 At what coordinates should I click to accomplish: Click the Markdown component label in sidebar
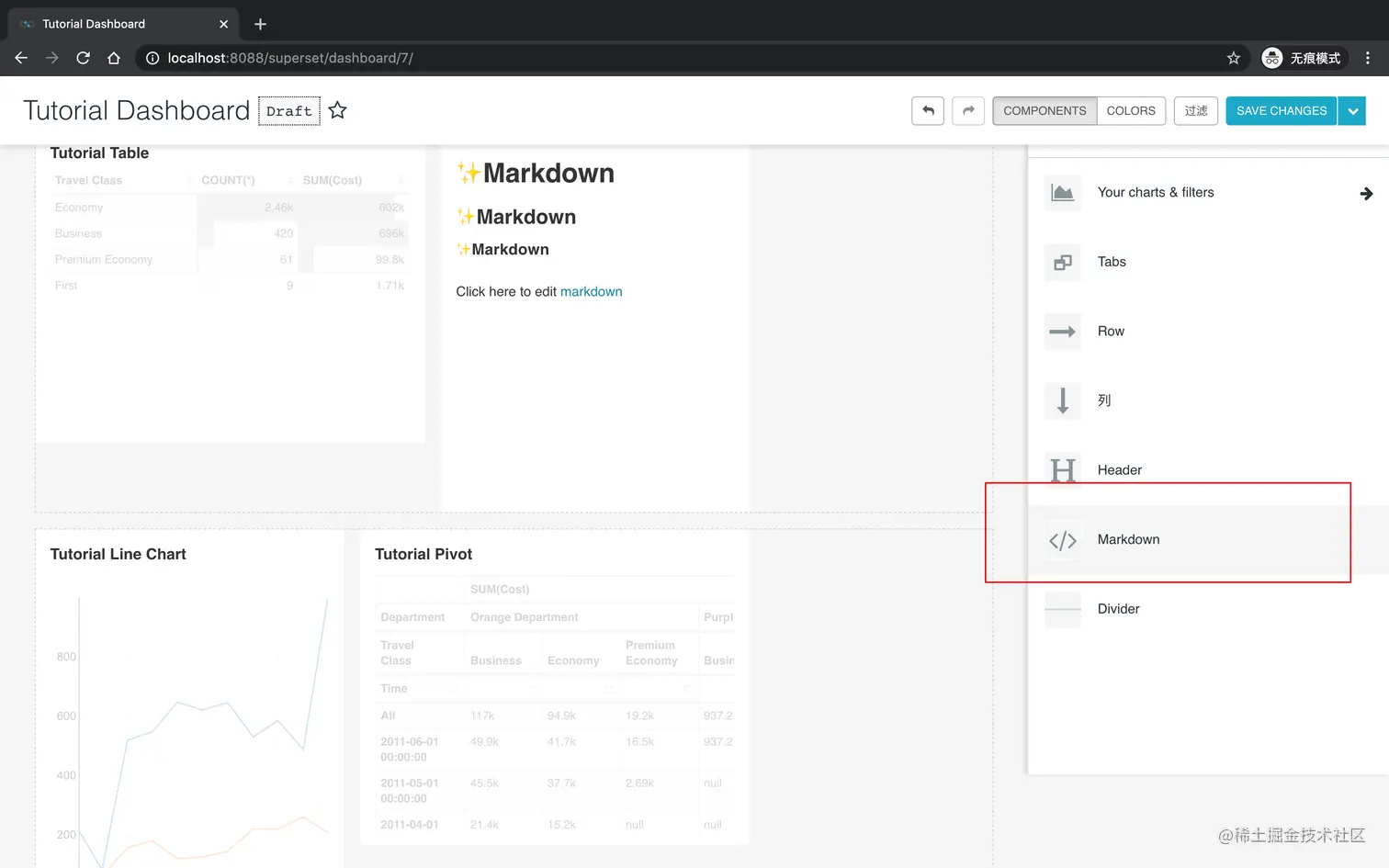1128,540
